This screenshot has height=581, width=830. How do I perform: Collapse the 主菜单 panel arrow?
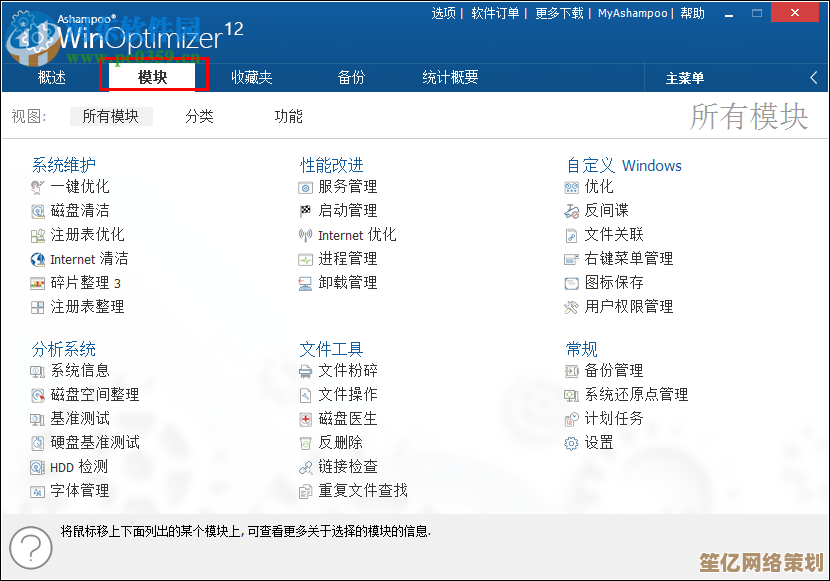point(814,78)
